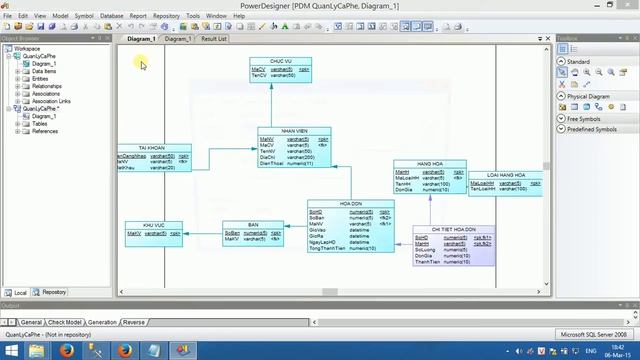Viewport: 640px width, 360px height.
Task: Select the Zoom In tool in Toolbox
Action: coord(587,72)
